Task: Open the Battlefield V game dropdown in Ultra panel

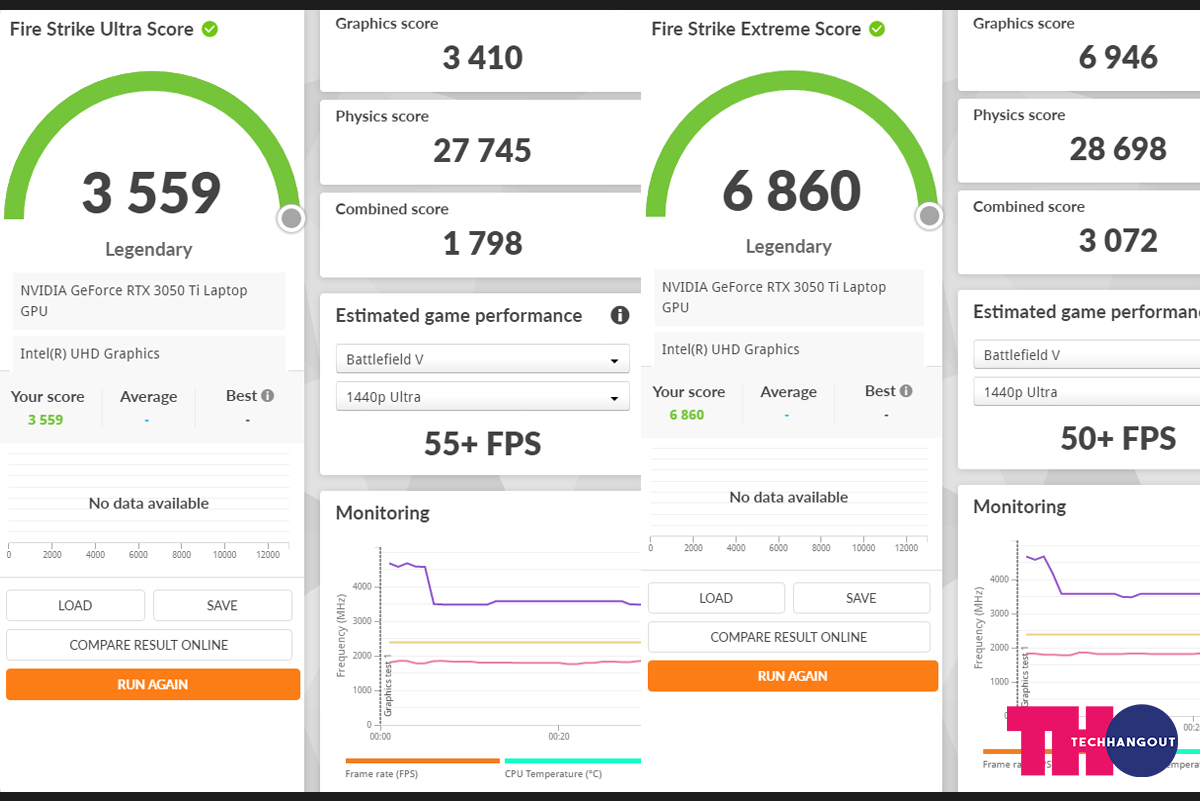Action: [x=483, y=359]
